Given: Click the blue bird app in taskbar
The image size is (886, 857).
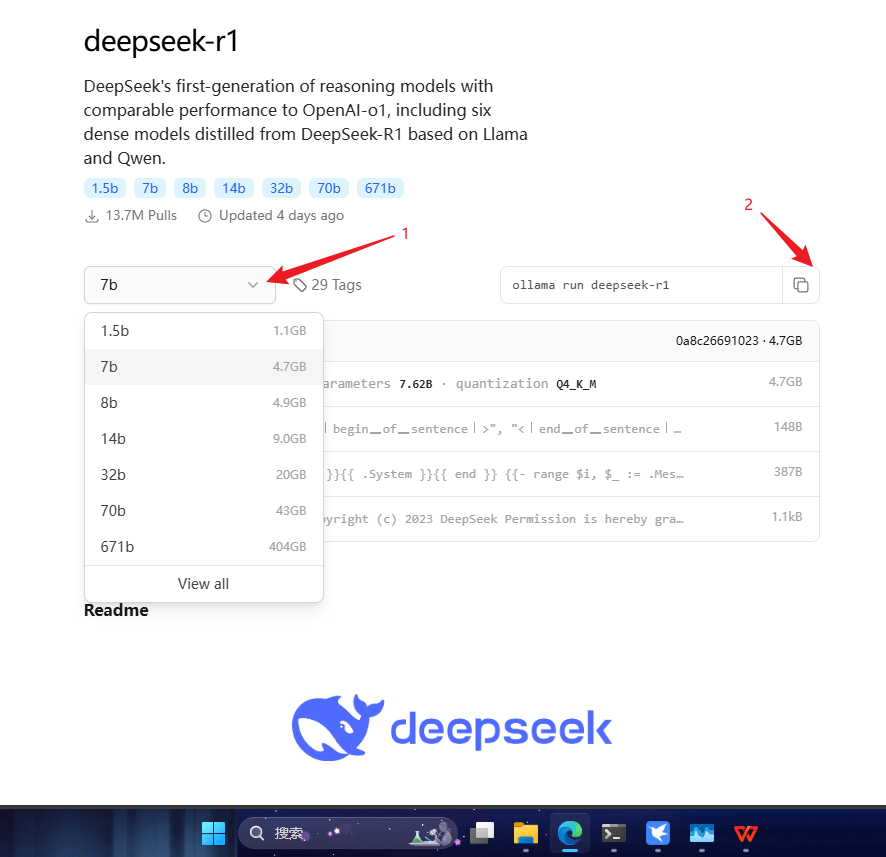Looking at the screenshot, I should pos(658,833).
